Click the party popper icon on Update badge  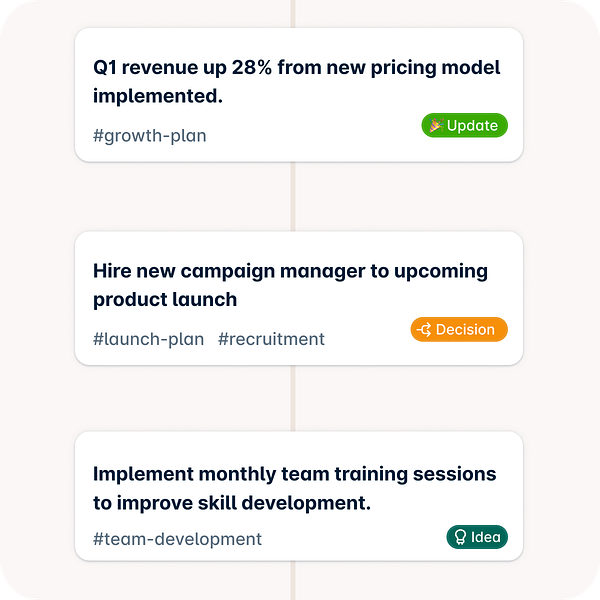(x=435, y=125)
